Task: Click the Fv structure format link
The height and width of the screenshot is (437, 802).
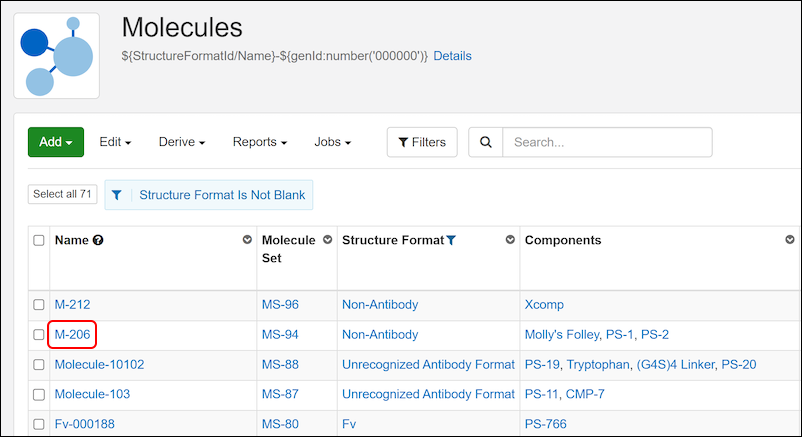Action: tap(349, 424)
